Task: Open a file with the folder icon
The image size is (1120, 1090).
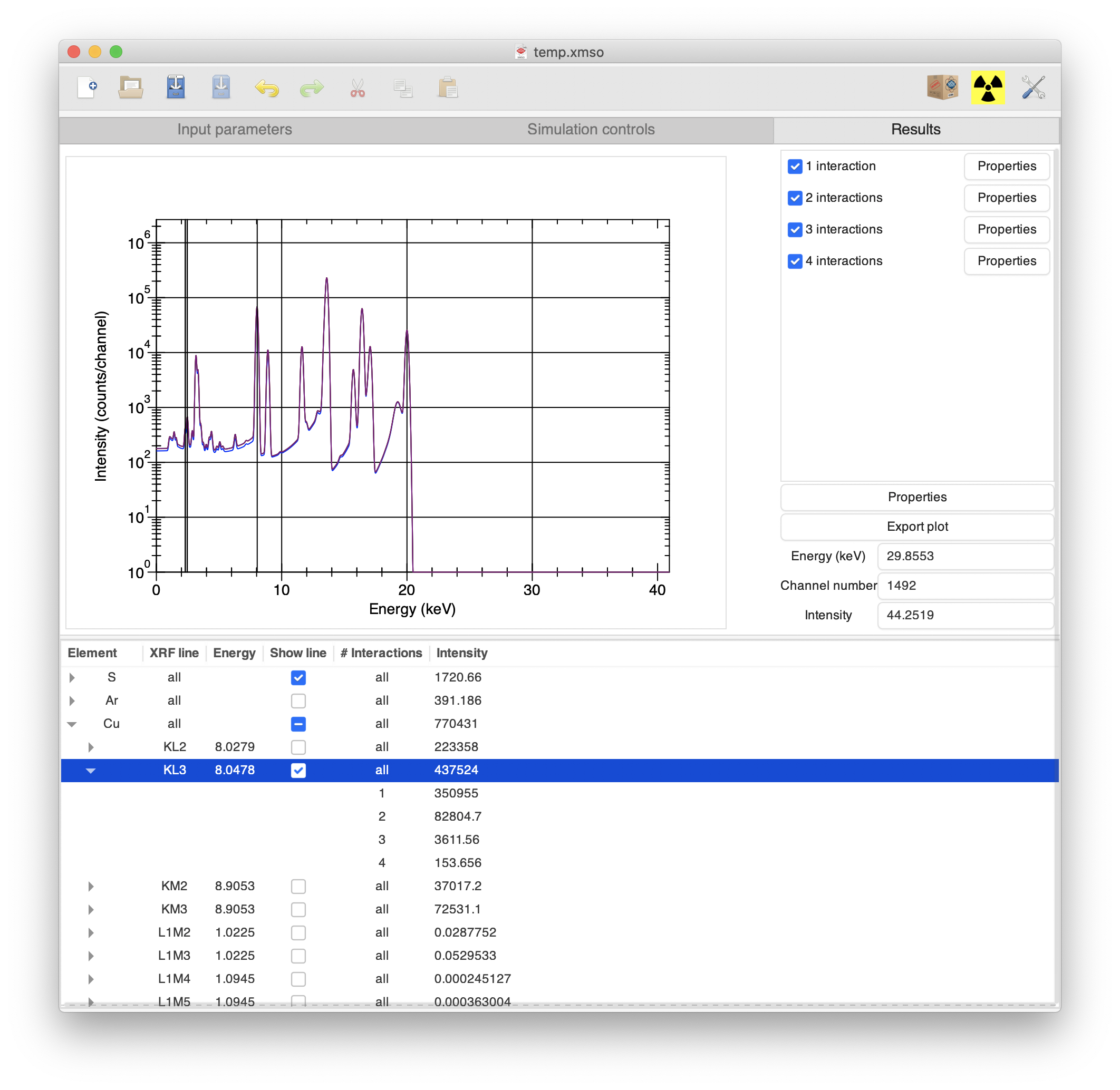Action: [131, 88]
